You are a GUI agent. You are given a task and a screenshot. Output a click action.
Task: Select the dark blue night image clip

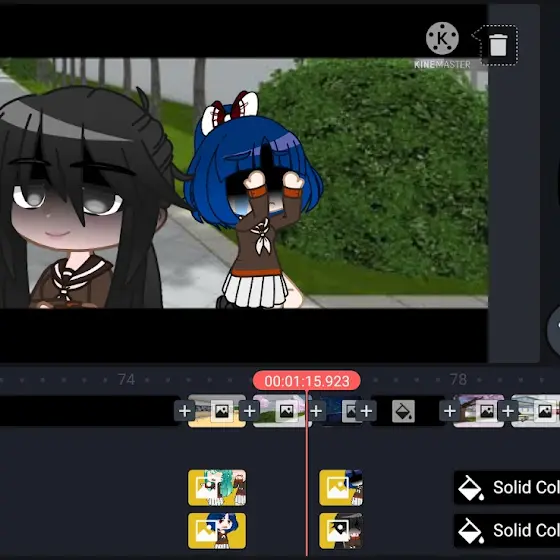(x=341, y=411)
